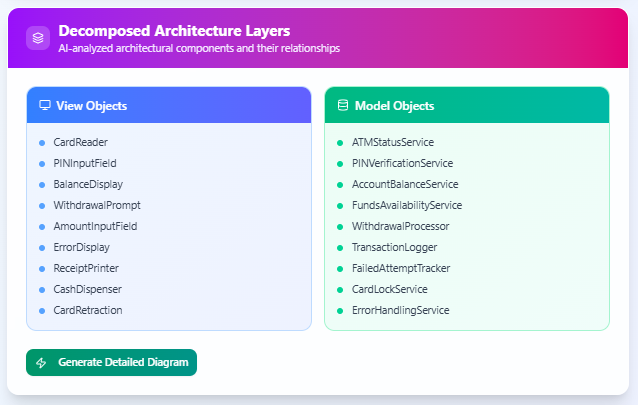Click the monitor icon beside View Objects
Viewport: 638px width, 405px height.
coord(44,105)
